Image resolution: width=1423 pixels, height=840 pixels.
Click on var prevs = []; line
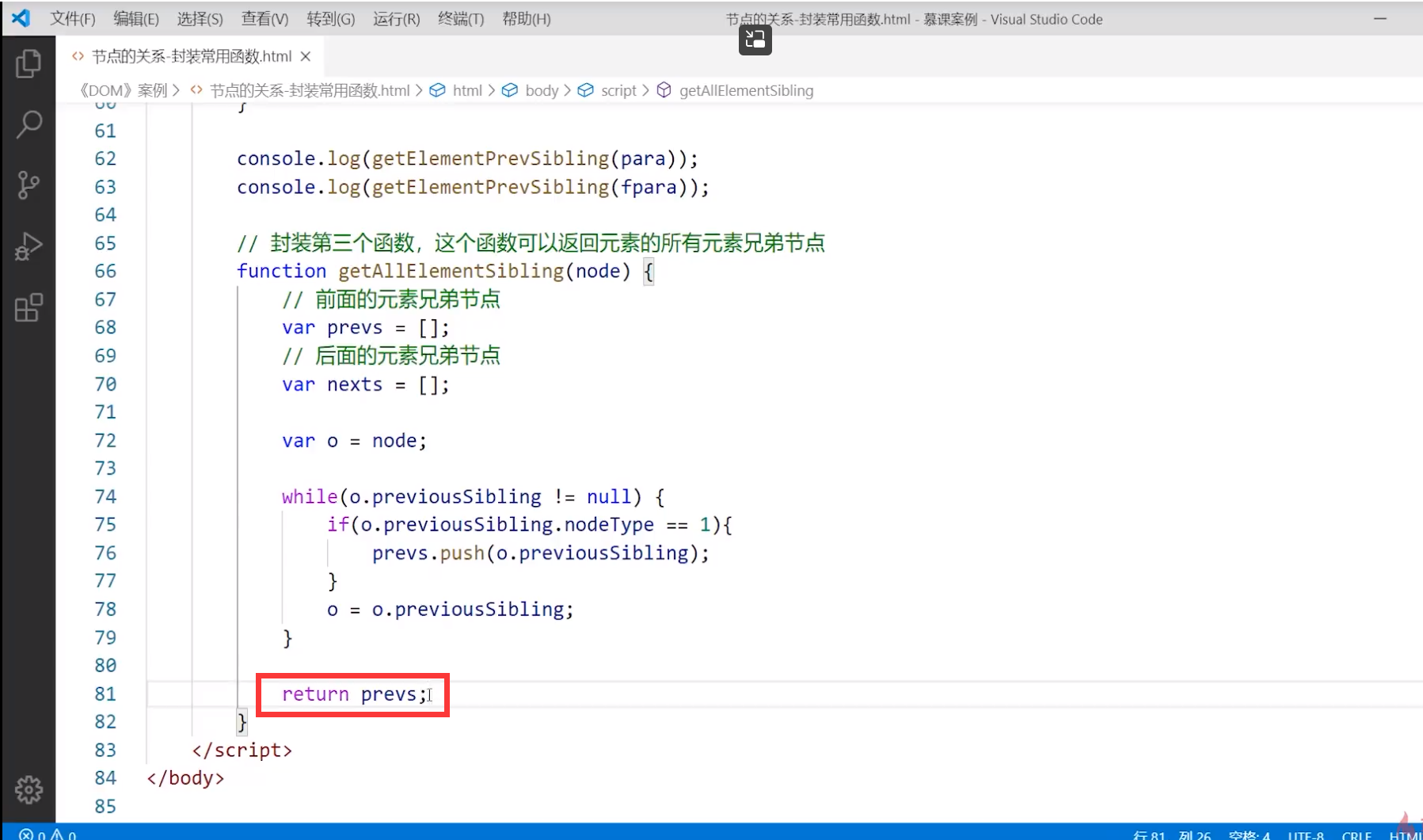[366, 327]
